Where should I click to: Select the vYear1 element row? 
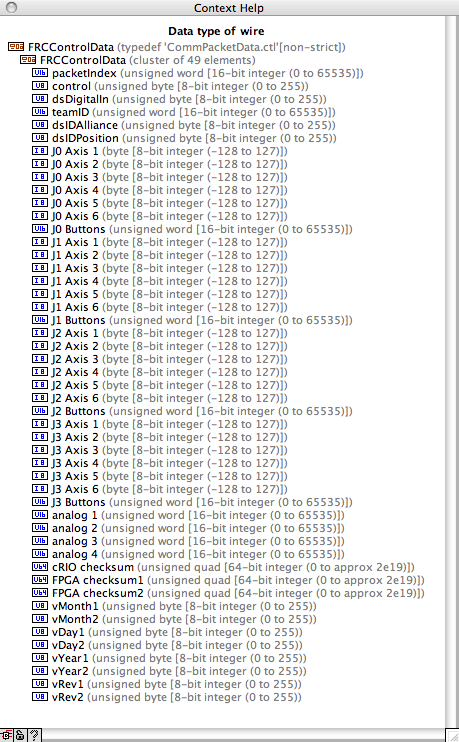click(x=169, y=658)
